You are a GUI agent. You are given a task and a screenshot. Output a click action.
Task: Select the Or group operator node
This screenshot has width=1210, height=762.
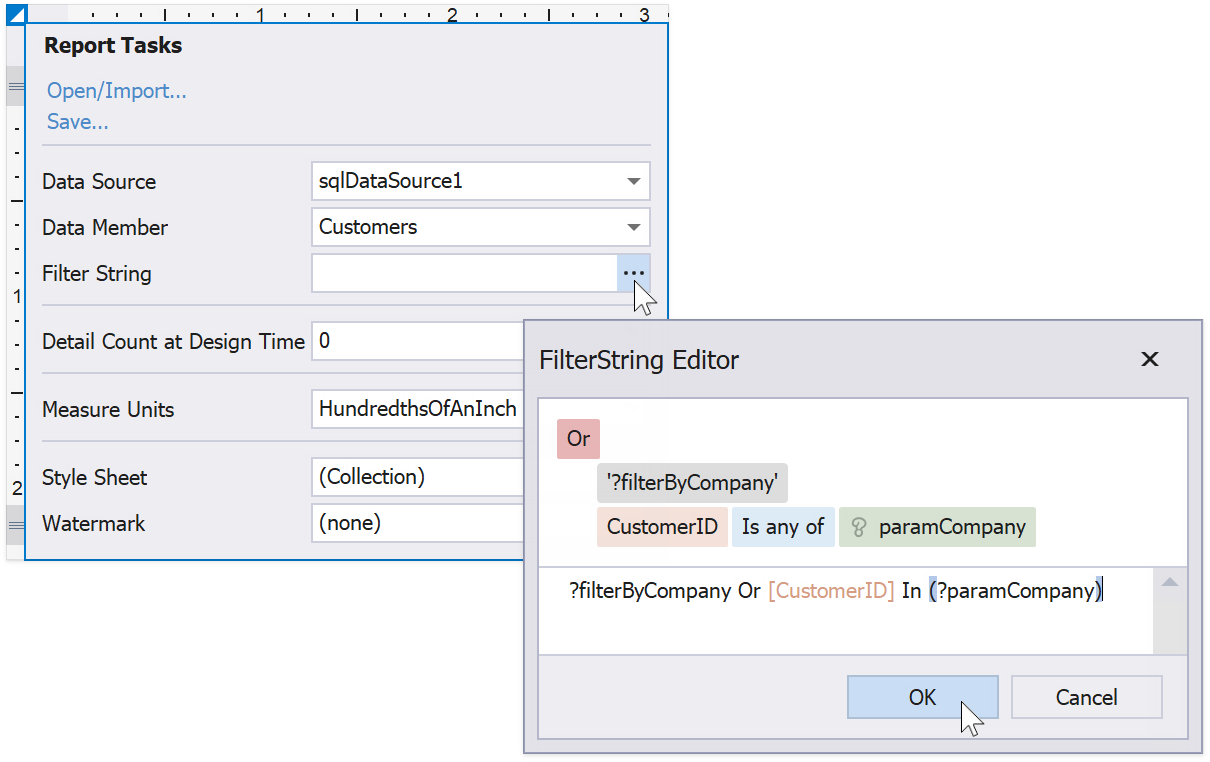(578, 439)
